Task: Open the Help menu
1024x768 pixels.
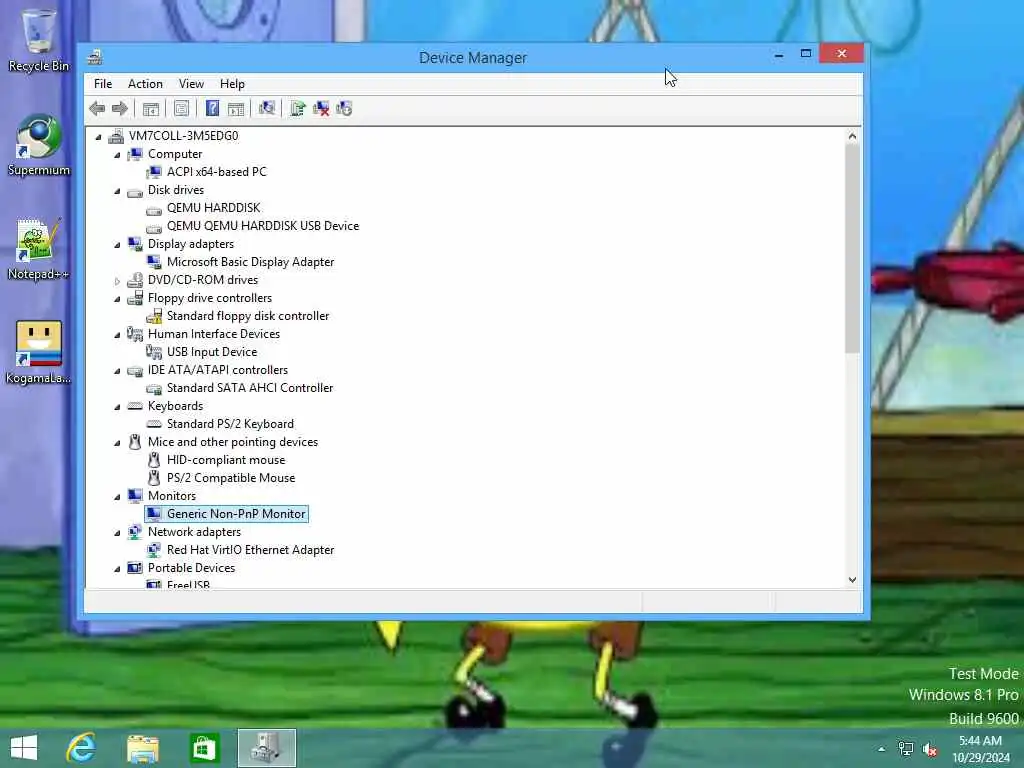Action: [232, 84]
